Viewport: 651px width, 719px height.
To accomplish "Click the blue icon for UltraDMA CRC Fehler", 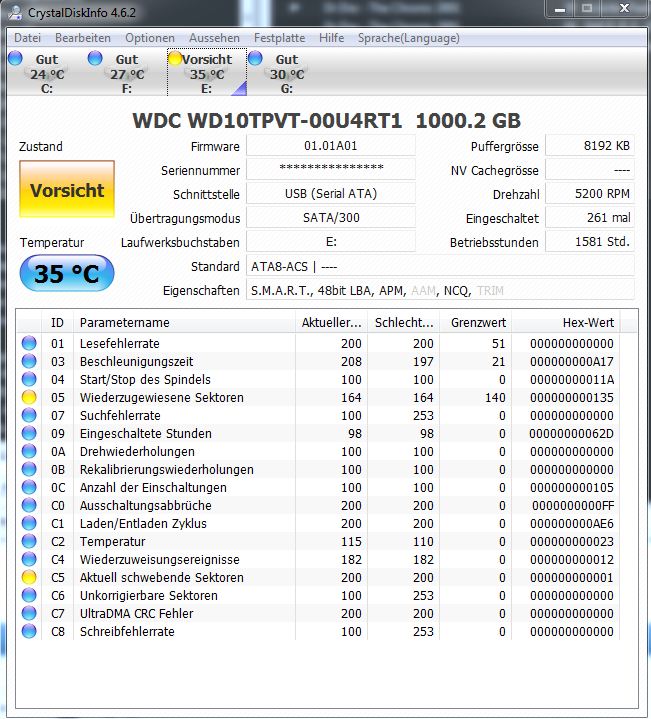I will [x=29, y=613].
